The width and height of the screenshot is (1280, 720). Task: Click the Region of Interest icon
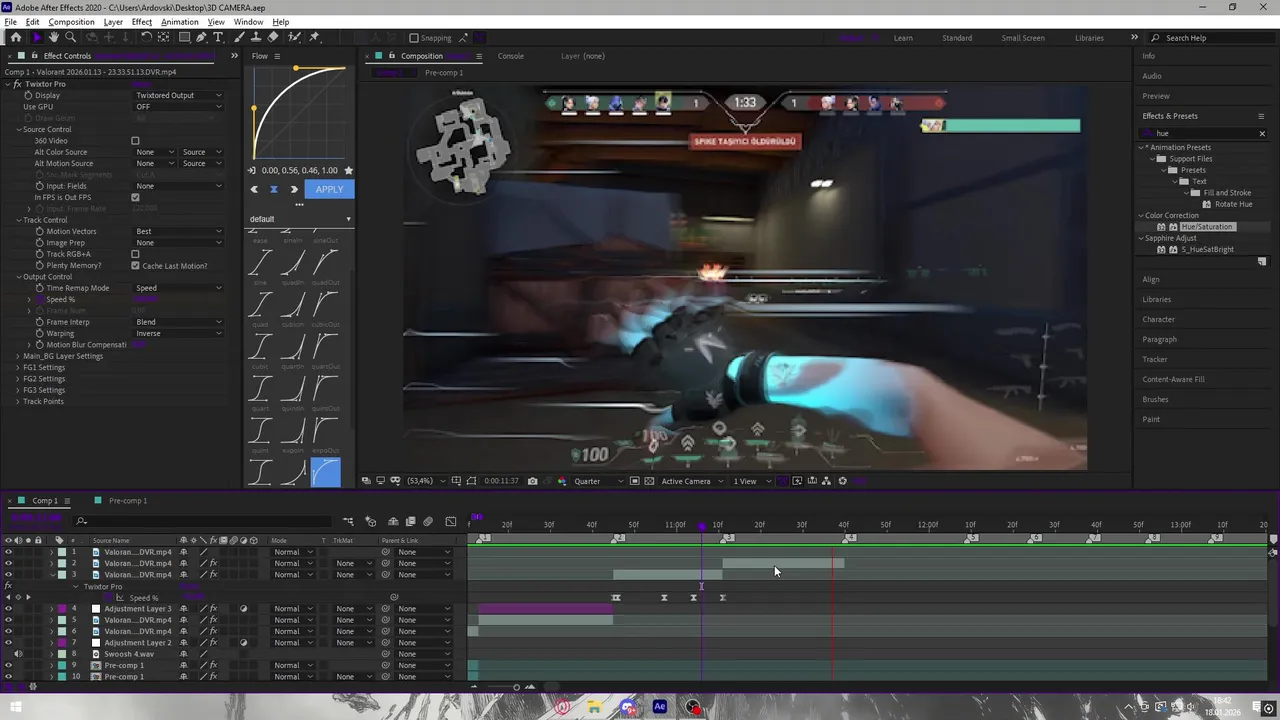pos(635,481)
